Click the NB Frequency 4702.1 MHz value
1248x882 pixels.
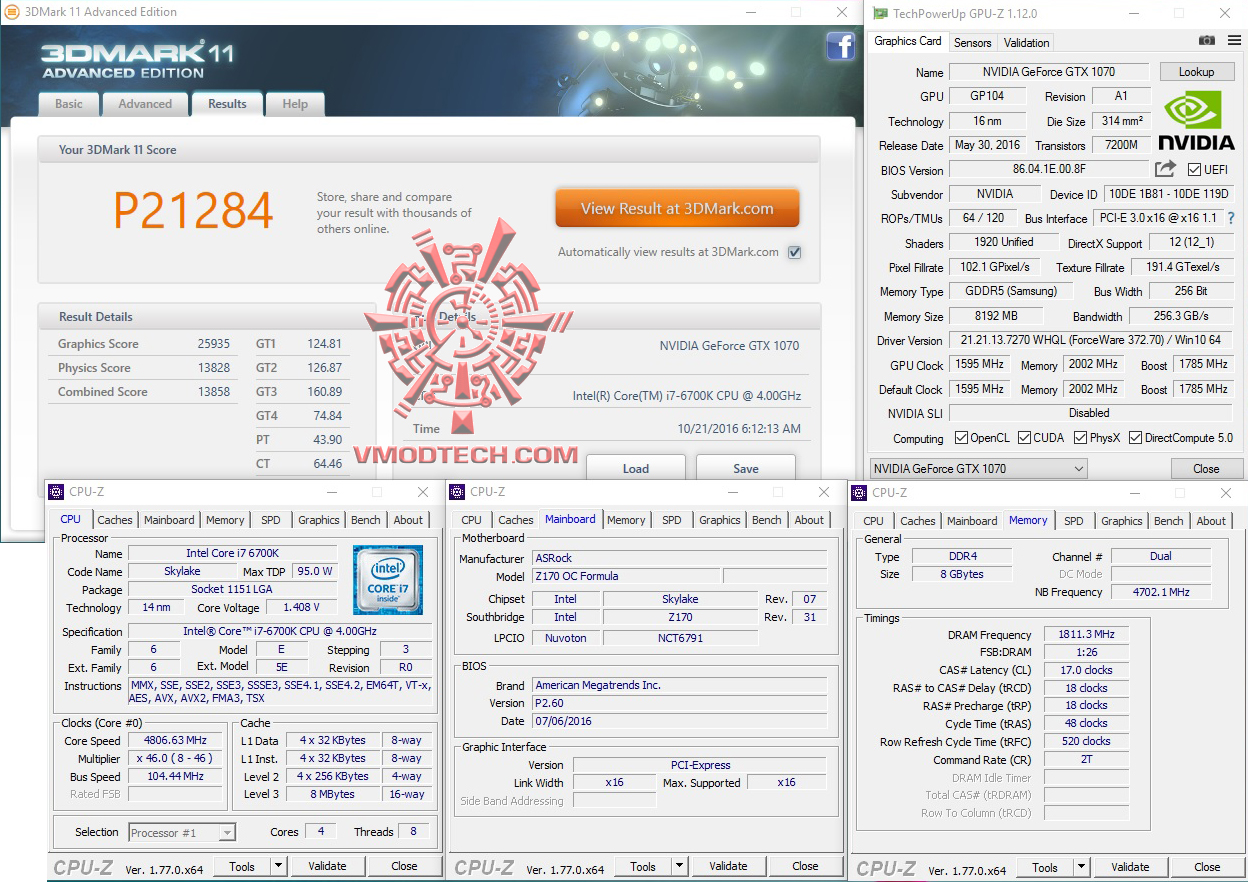[x=1160, y=592]
